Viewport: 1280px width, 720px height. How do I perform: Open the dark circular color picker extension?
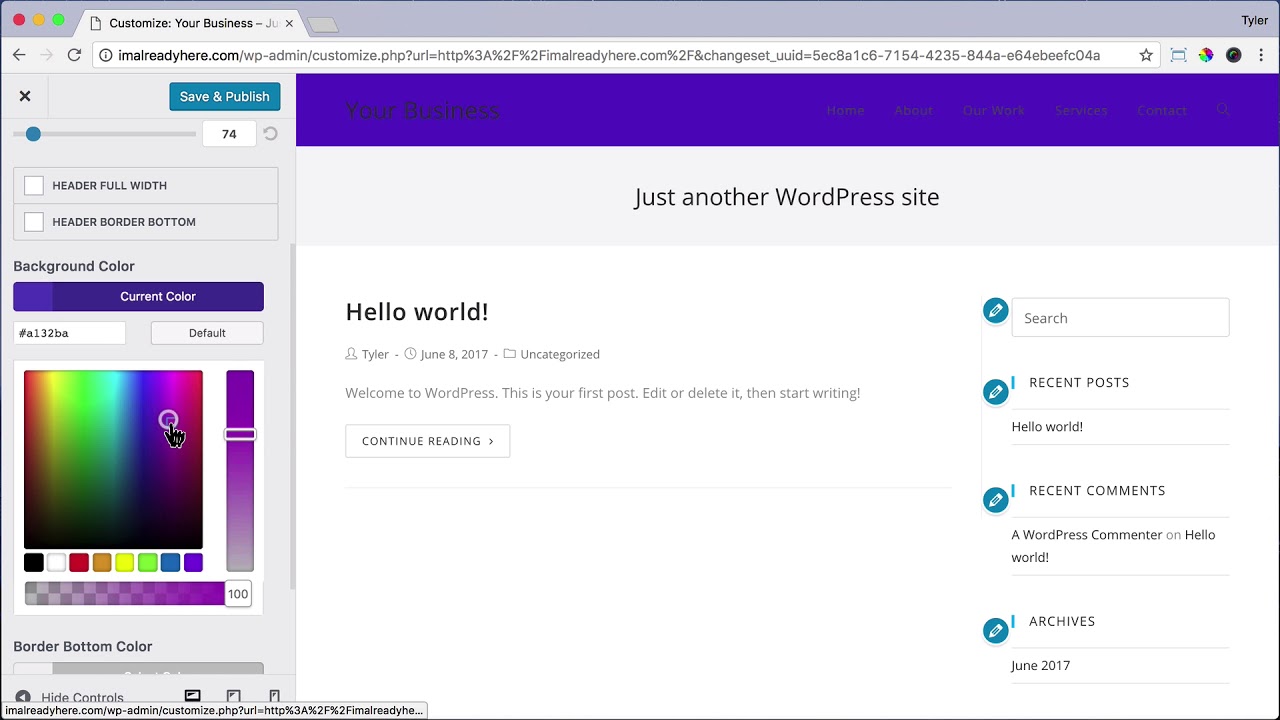point(1234,55)
